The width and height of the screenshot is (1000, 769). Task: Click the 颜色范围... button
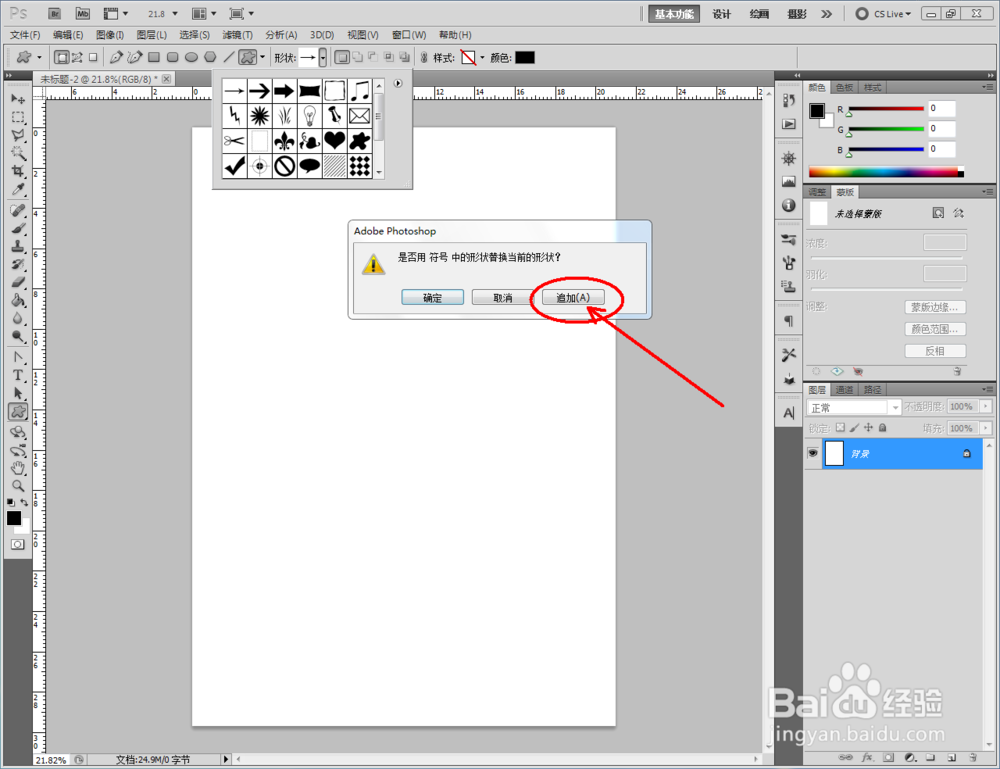click(935, 329)
